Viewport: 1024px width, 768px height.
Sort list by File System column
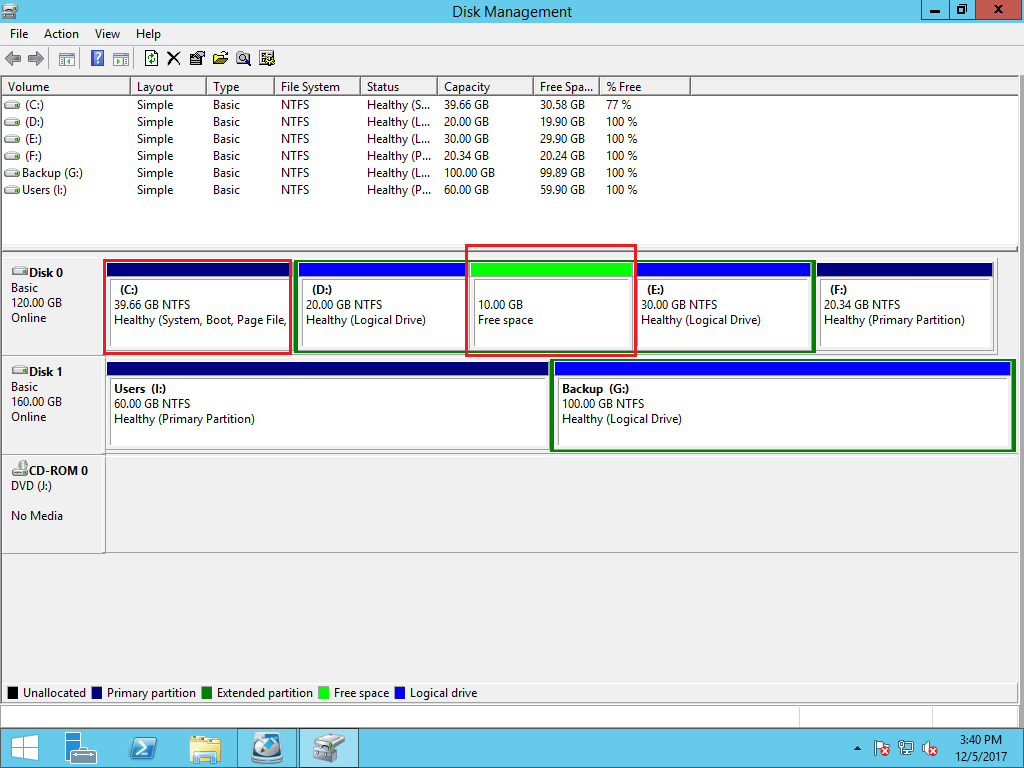coord(316,87)
